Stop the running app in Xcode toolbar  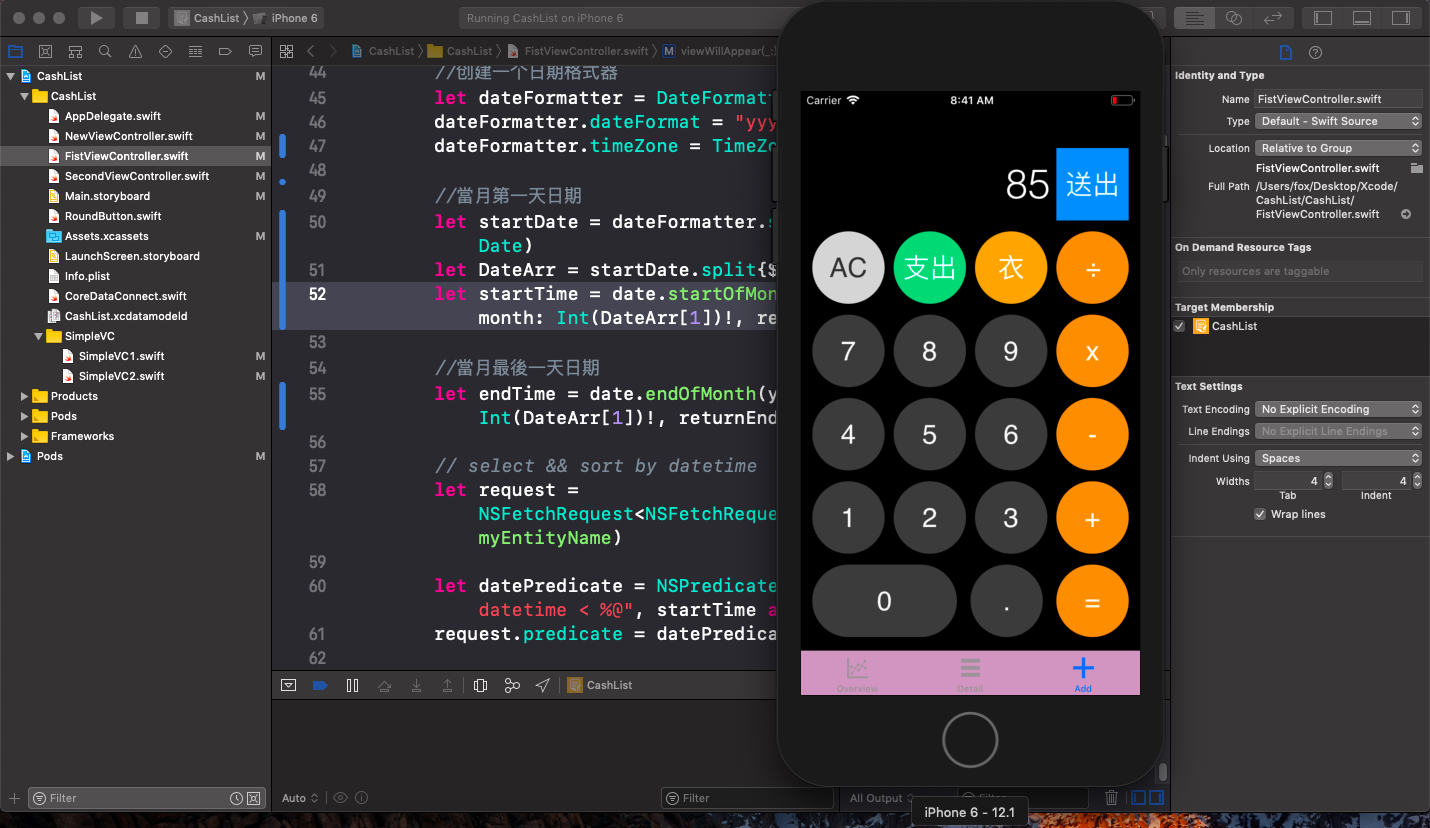(141, 18)
